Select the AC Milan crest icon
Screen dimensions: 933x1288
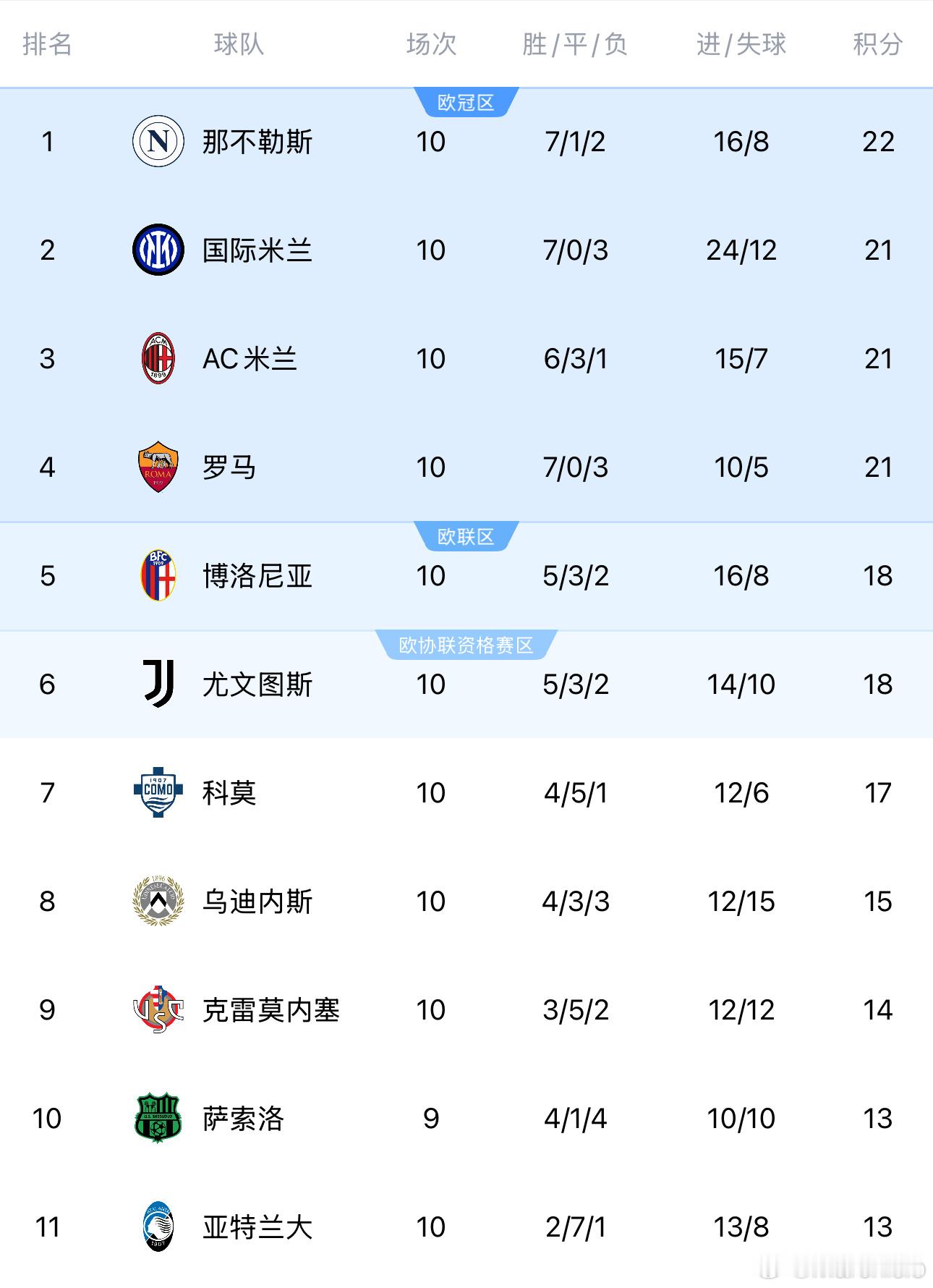[x=158, y=358]
